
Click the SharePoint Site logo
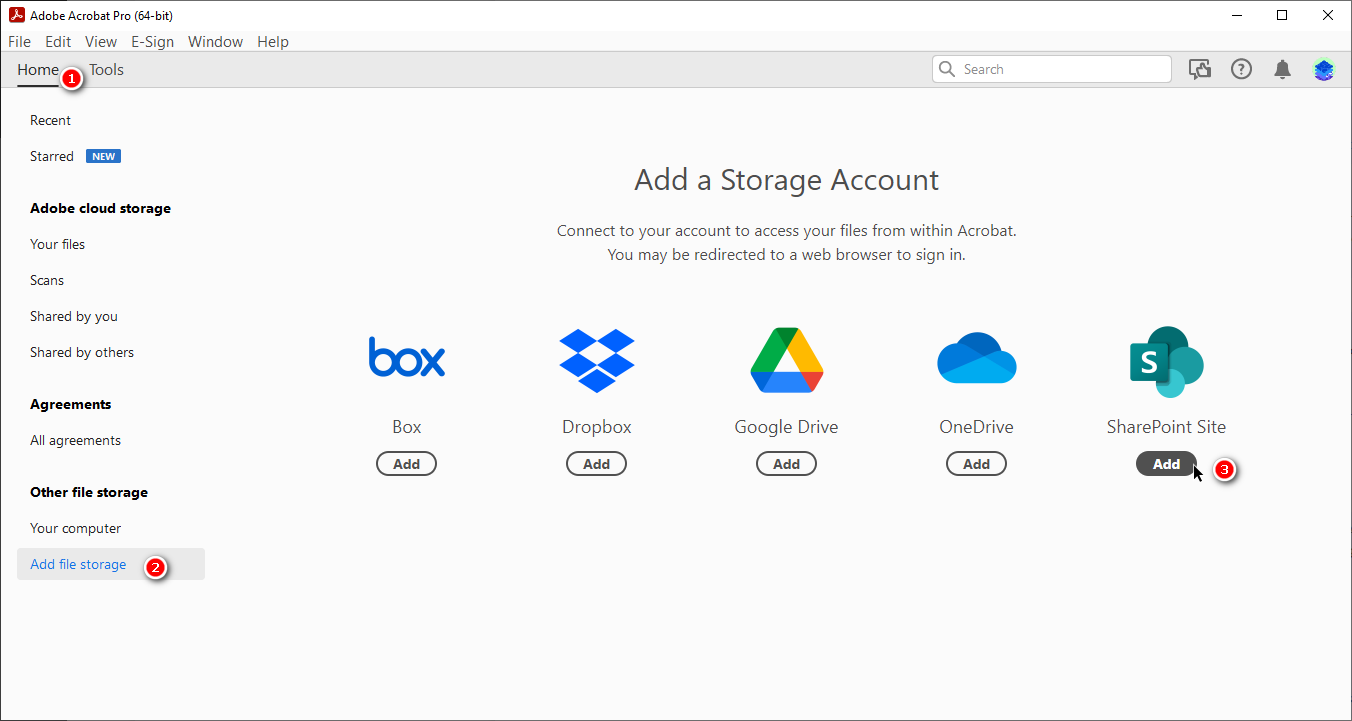[x=1166, y=361]
